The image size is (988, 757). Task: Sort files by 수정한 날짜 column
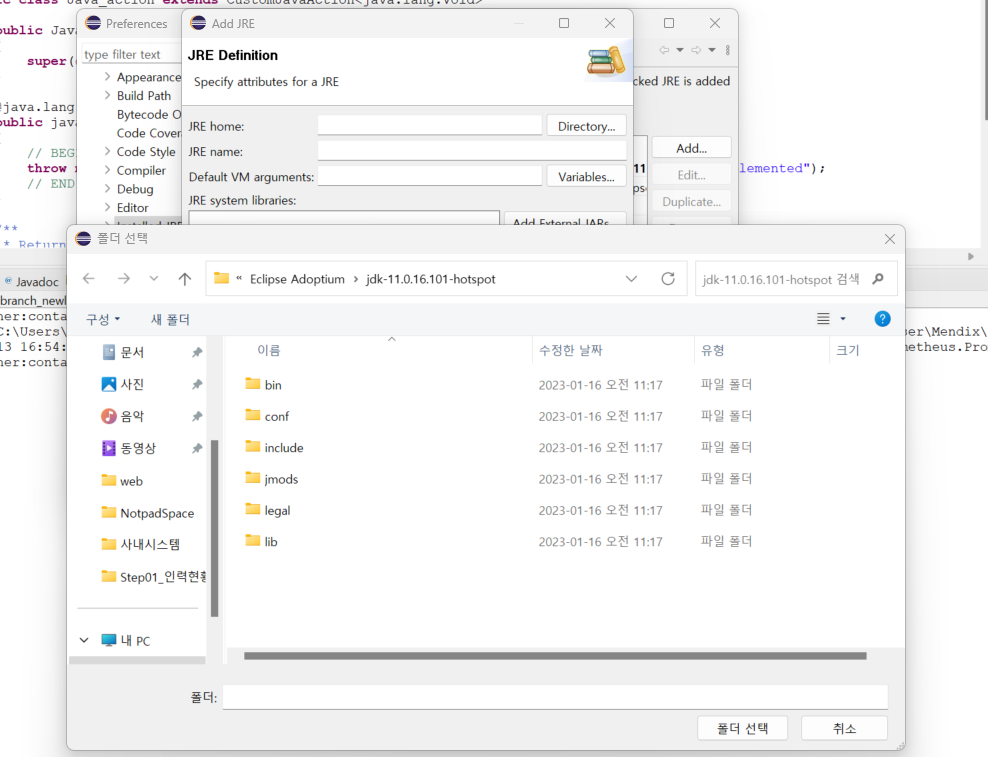pyautogui.click(x=571, y=350)
